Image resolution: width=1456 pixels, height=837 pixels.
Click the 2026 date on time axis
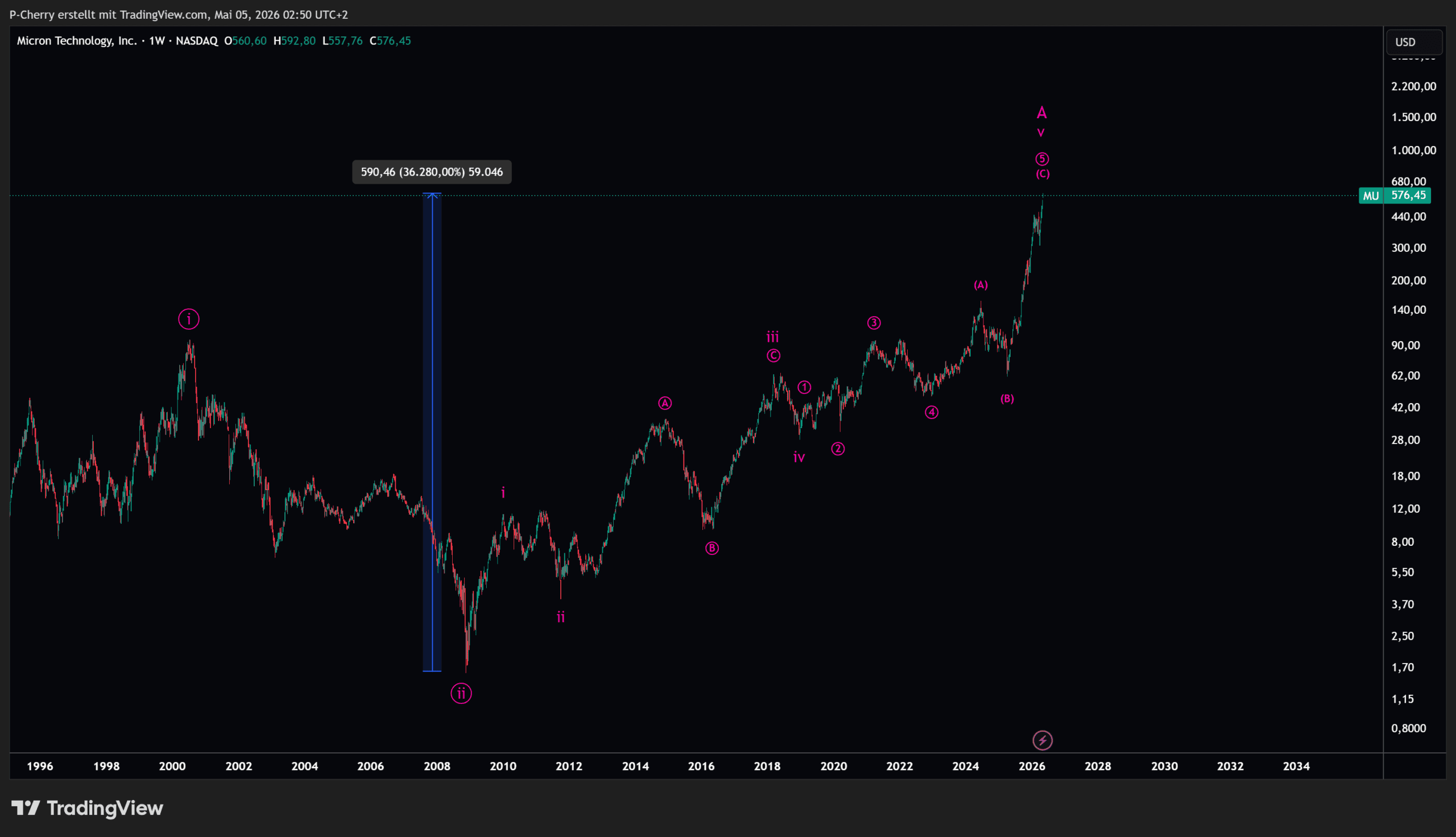pos(1032,766)
